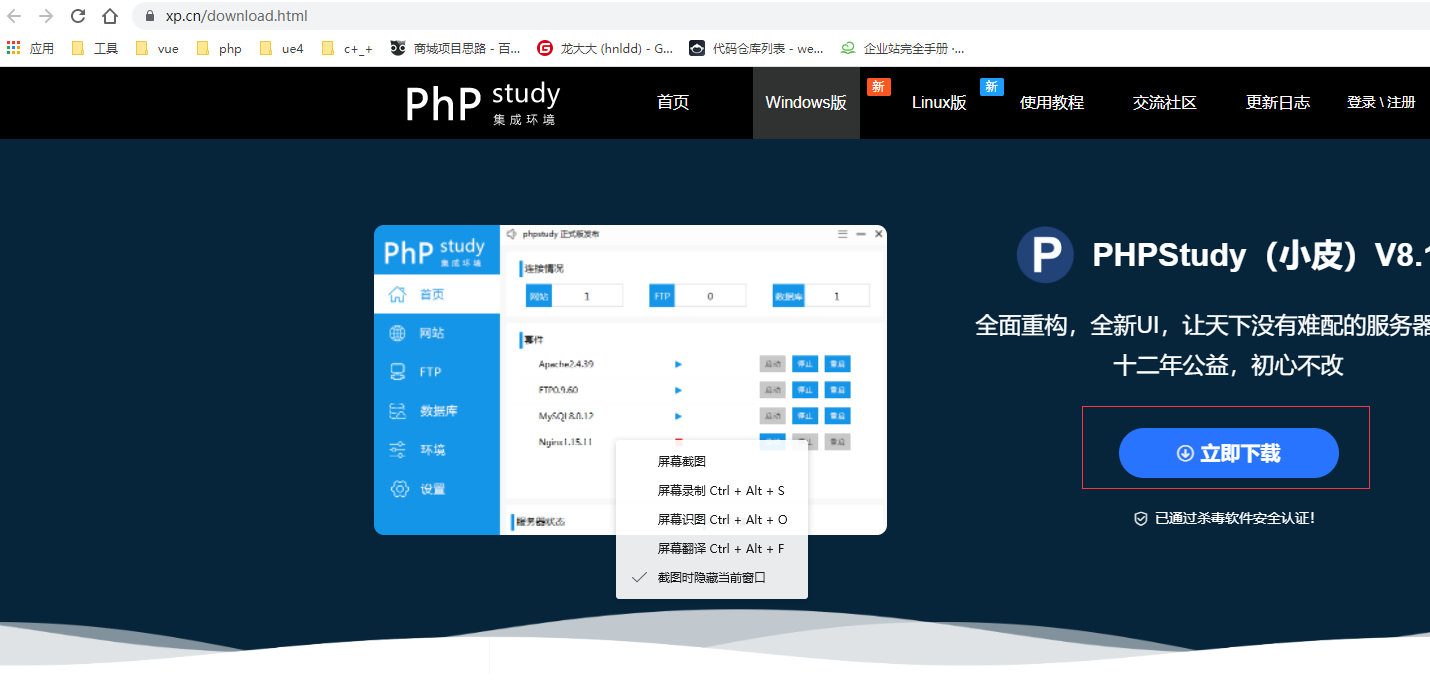Open the 应用 apps grid shortcut
Image resolution: width=1430 pixels, height=687 pixels.
point(30,48)
